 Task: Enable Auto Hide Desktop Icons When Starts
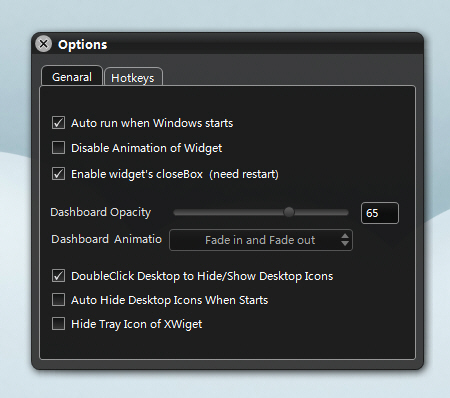click(x=58, y=300)
